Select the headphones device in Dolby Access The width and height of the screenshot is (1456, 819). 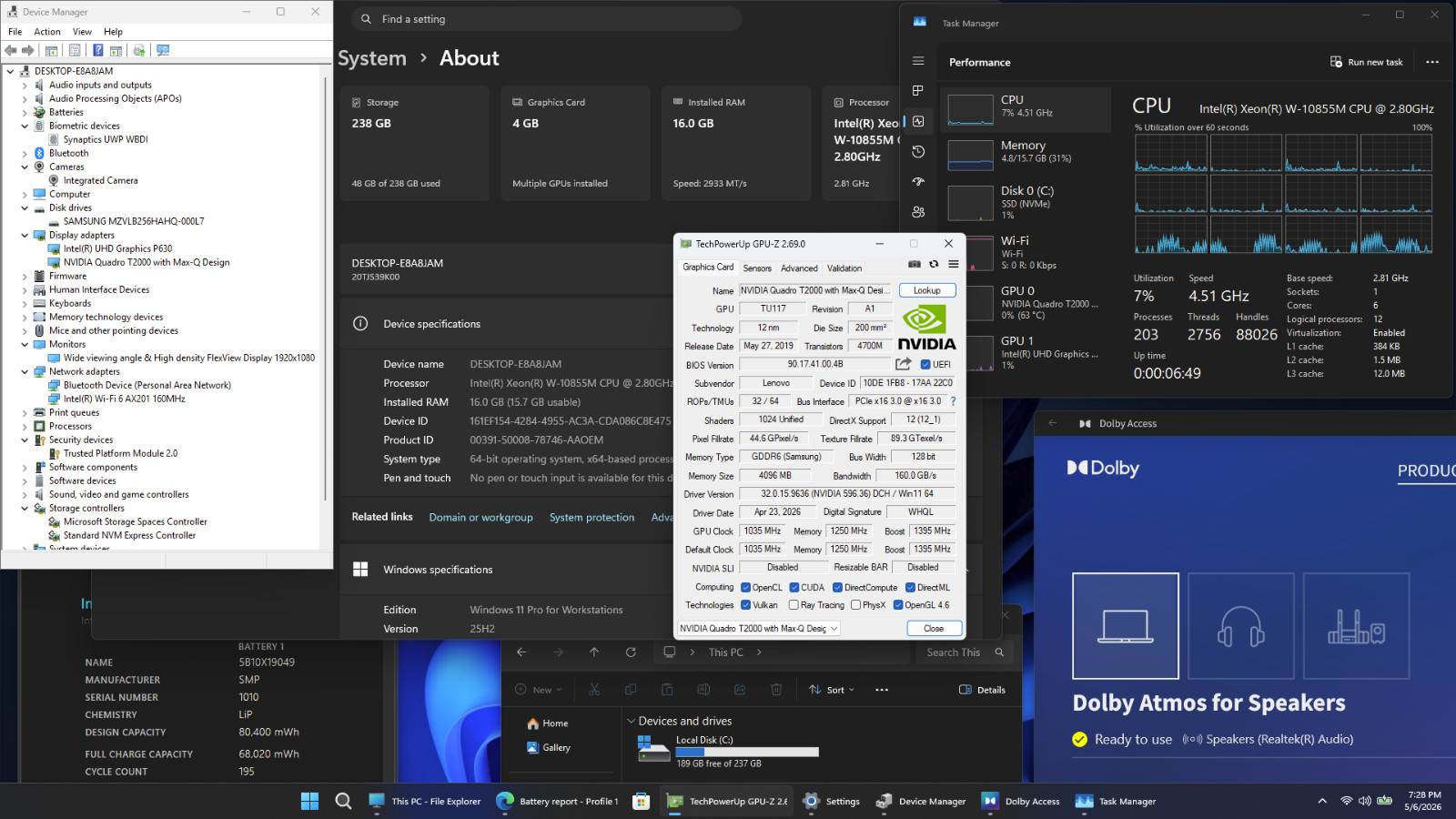1241,626
